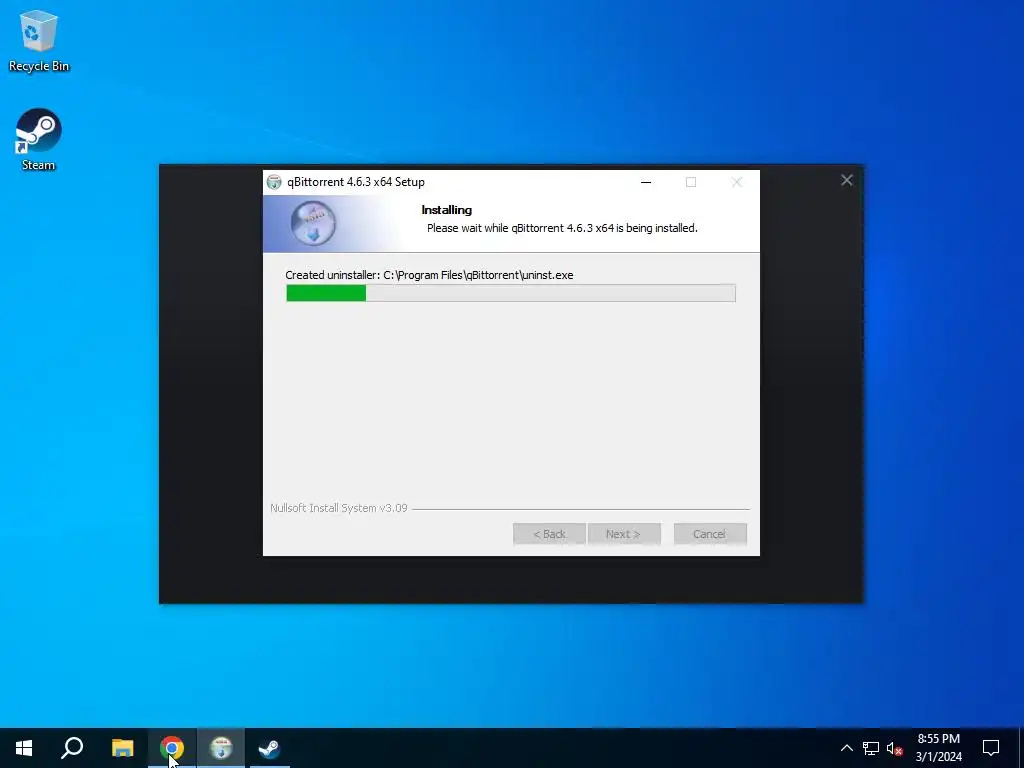Minimize the qBittorrent Setup window

coord(646,182)
